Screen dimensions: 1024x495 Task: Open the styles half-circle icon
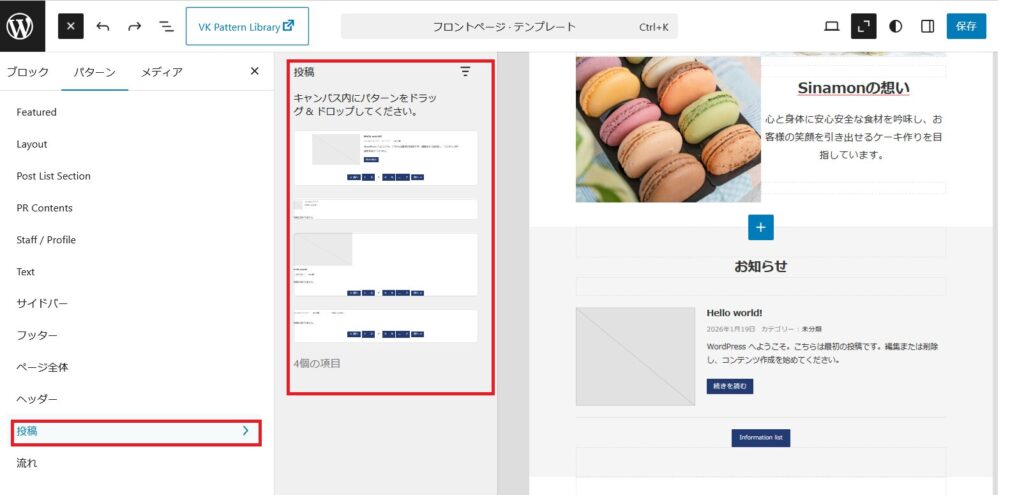pos(895,27)
